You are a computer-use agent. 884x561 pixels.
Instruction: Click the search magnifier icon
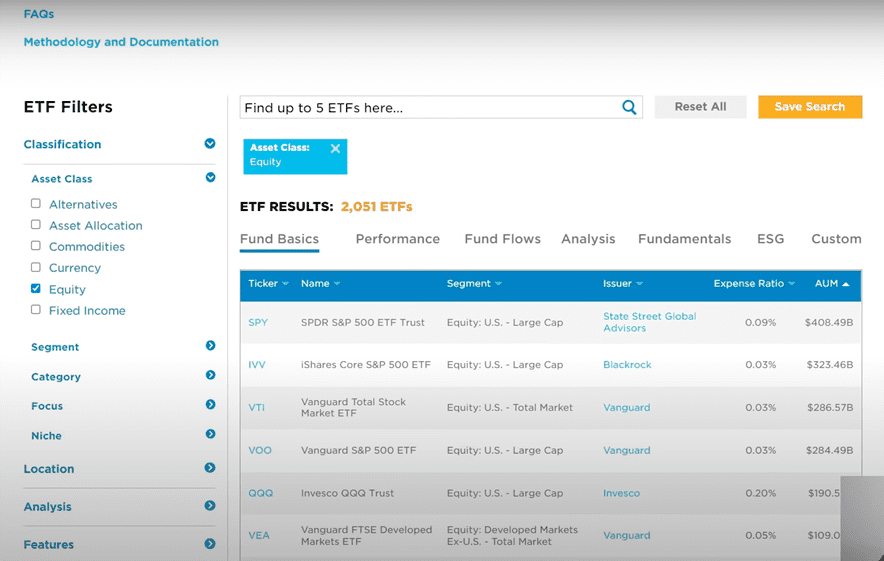[x=629, y=108]
